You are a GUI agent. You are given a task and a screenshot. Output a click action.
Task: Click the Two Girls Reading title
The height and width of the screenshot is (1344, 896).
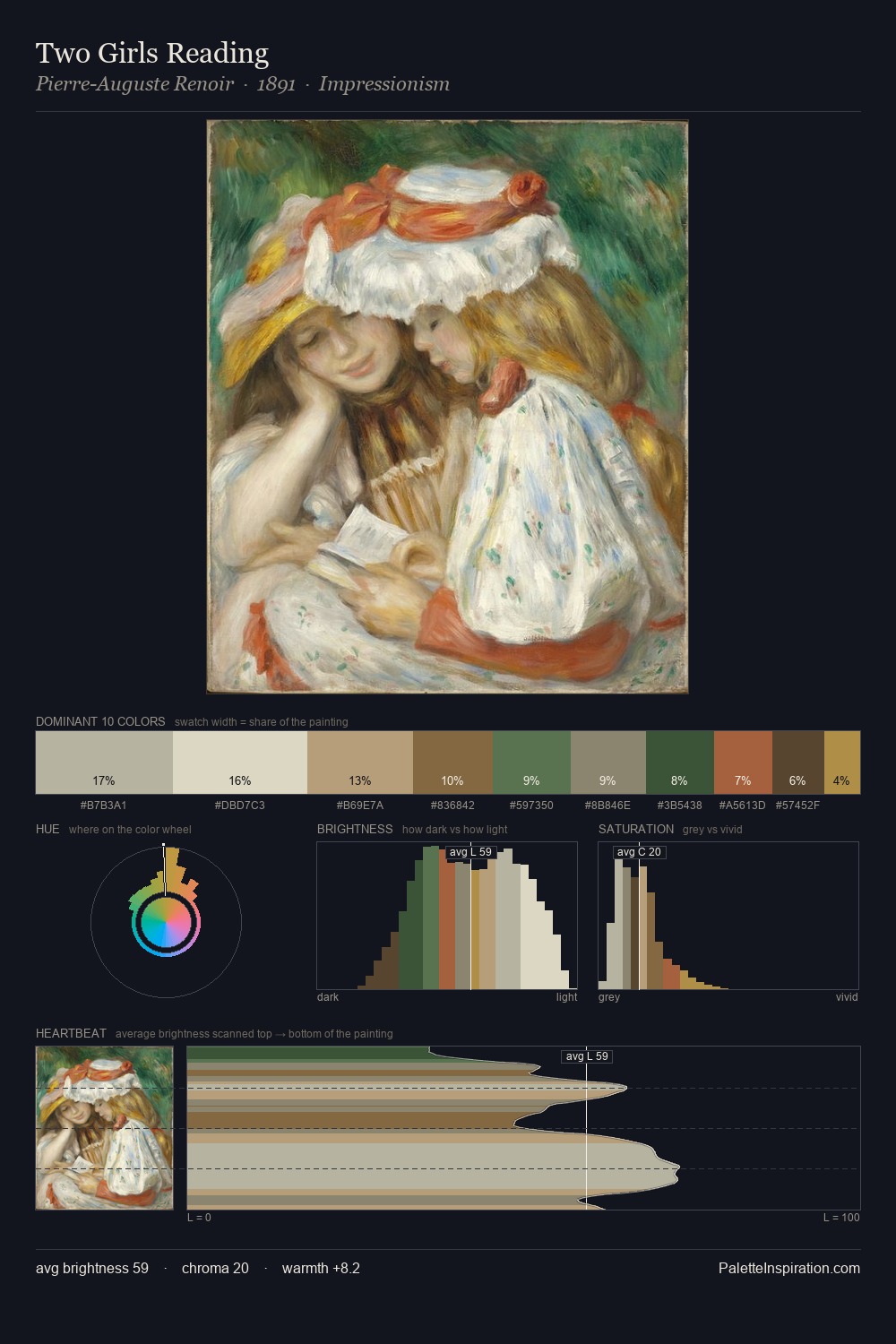[x=152, y=54]
